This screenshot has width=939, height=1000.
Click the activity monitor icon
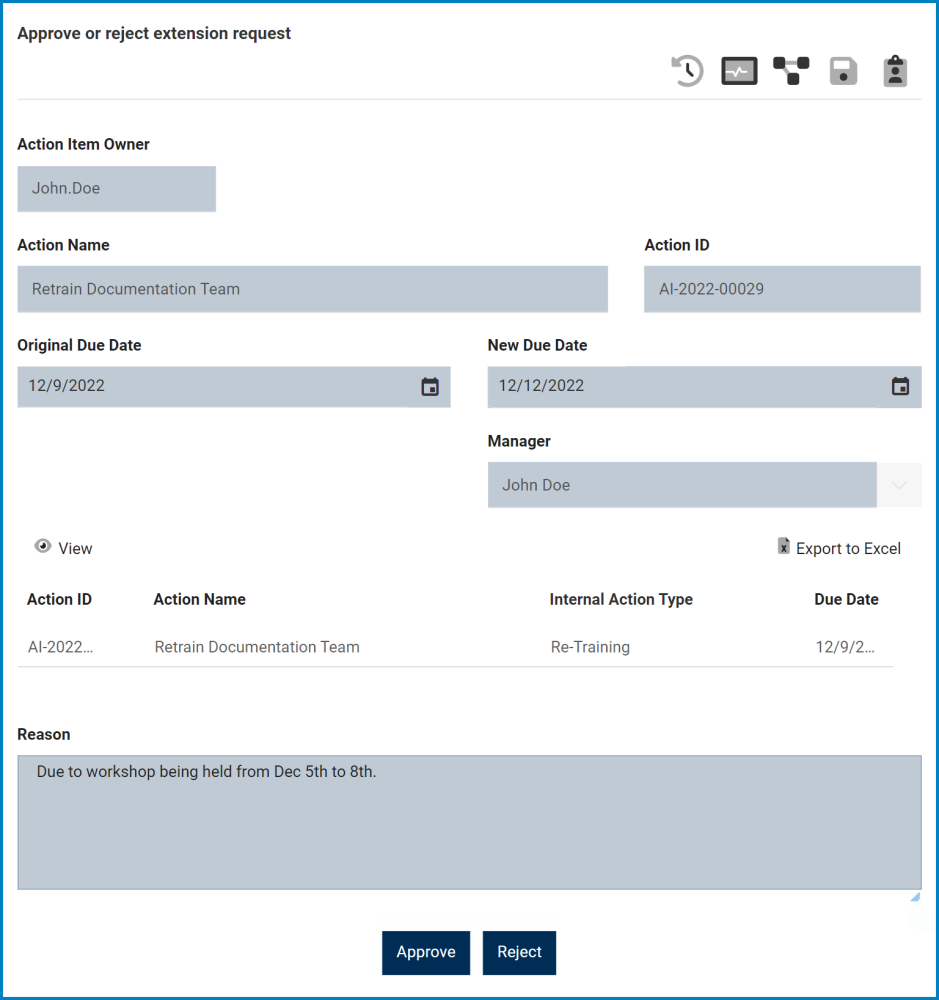(739, 70)
